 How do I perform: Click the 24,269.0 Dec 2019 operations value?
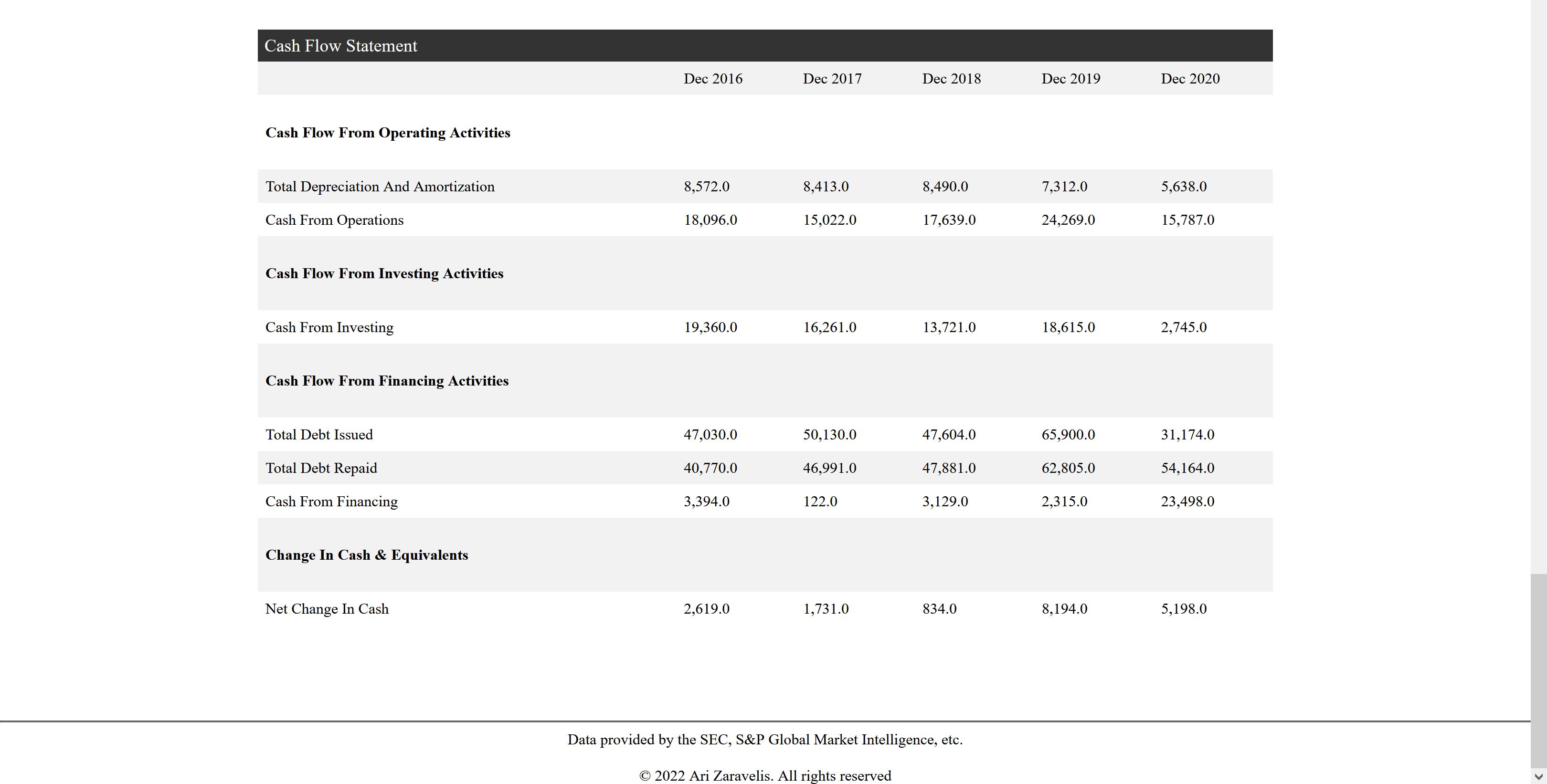1068,220
